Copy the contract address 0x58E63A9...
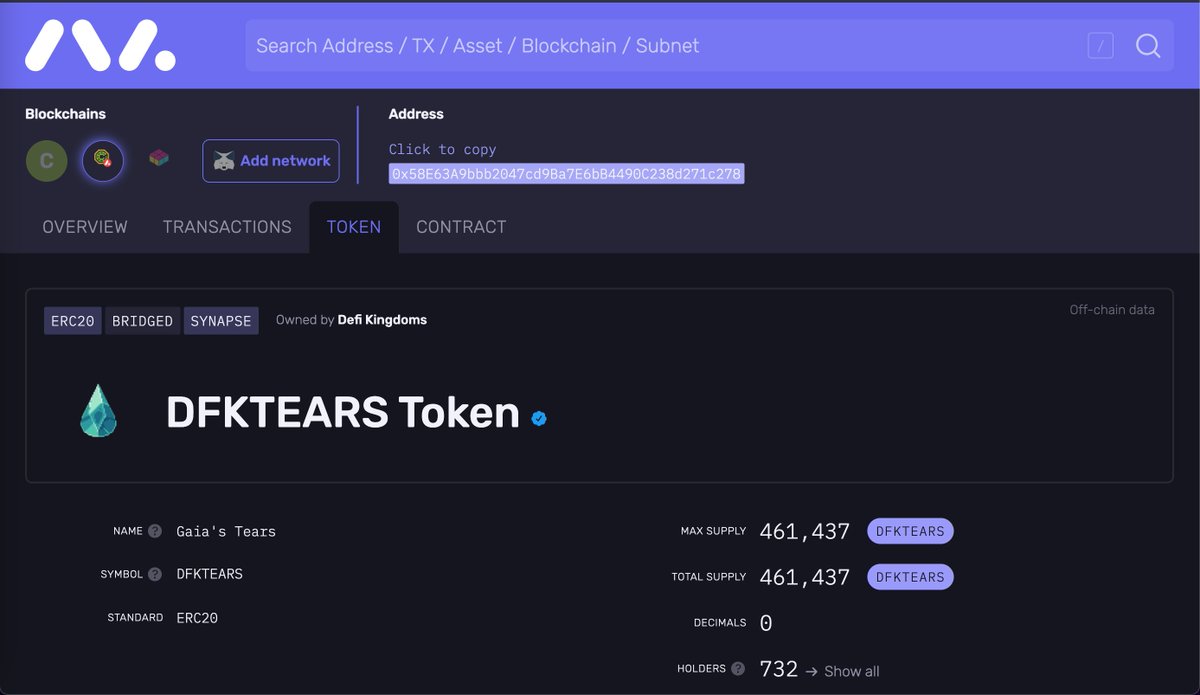 pos(566,174)
